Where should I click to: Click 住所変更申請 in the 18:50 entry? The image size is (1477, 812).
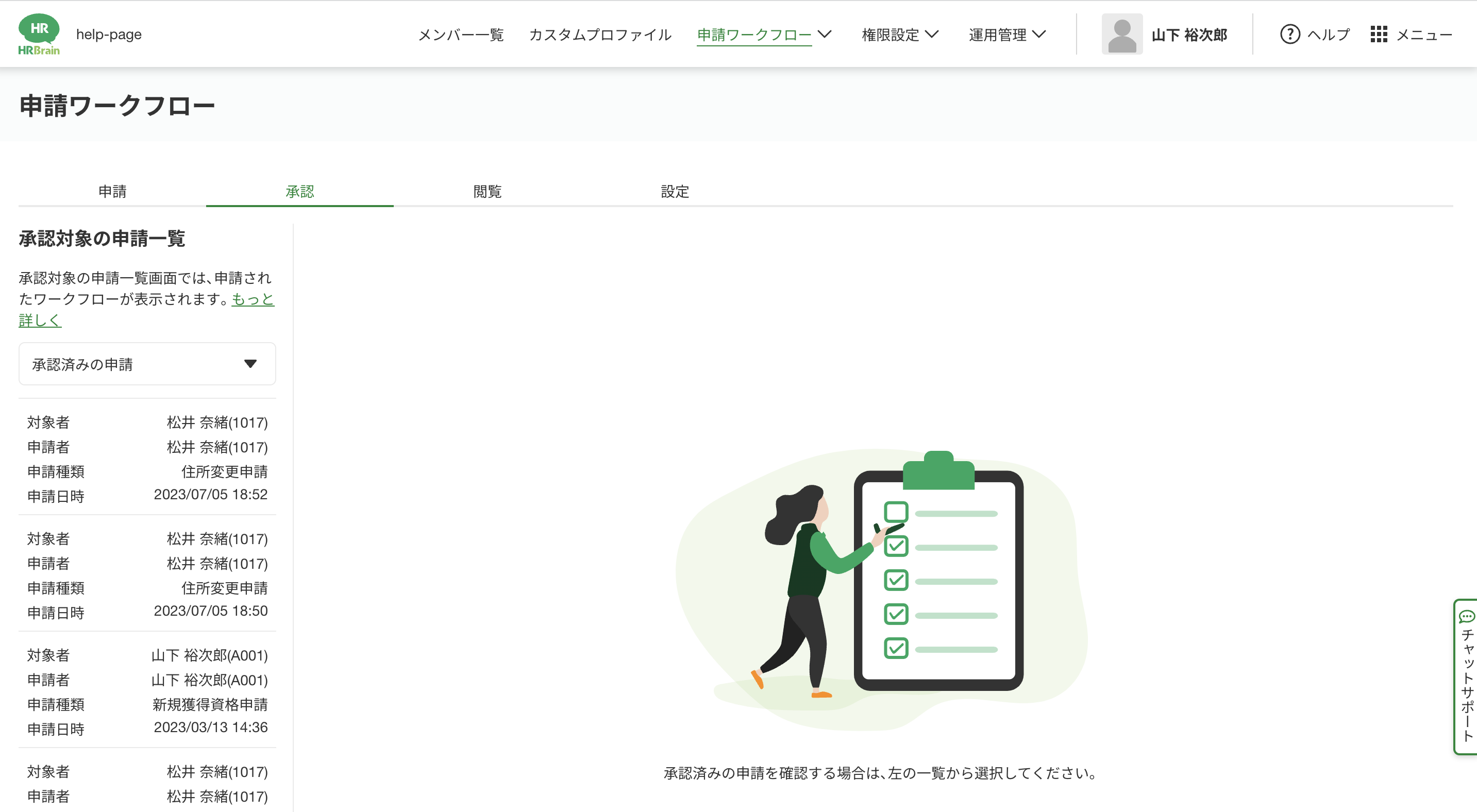[x=224, y=588]
